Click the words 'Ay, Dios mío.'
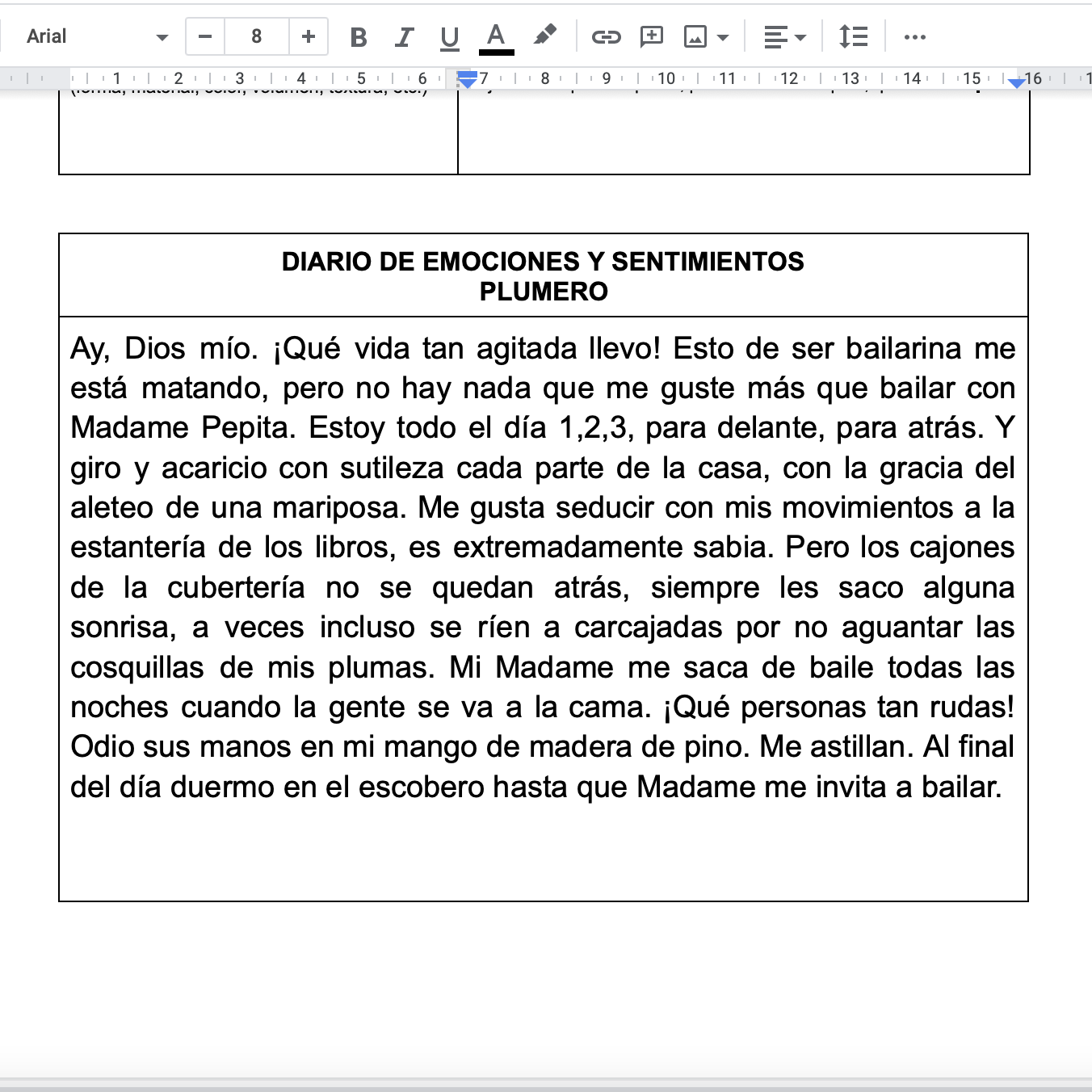The height and width of the screenshot is (1092, 1092). tap(165, 349)
